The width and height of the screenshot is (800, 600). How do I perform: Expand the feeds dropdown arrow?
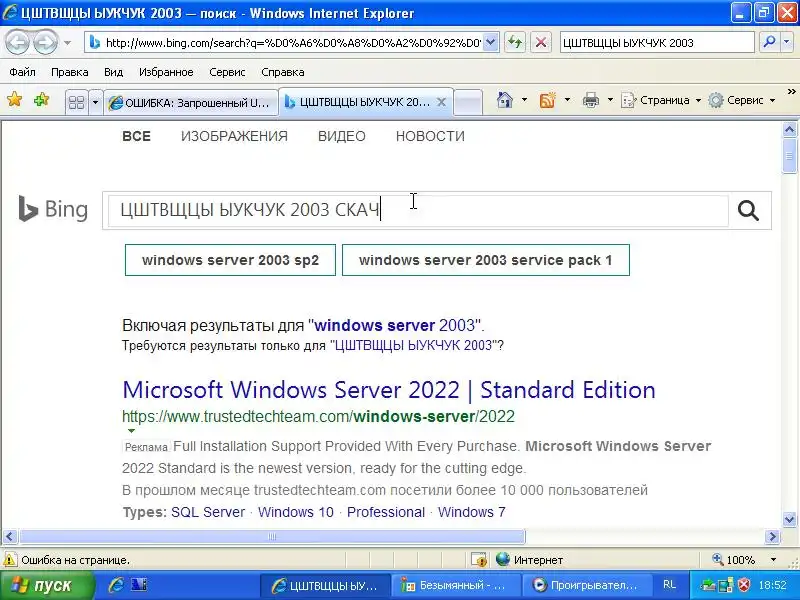coord(567,100)
